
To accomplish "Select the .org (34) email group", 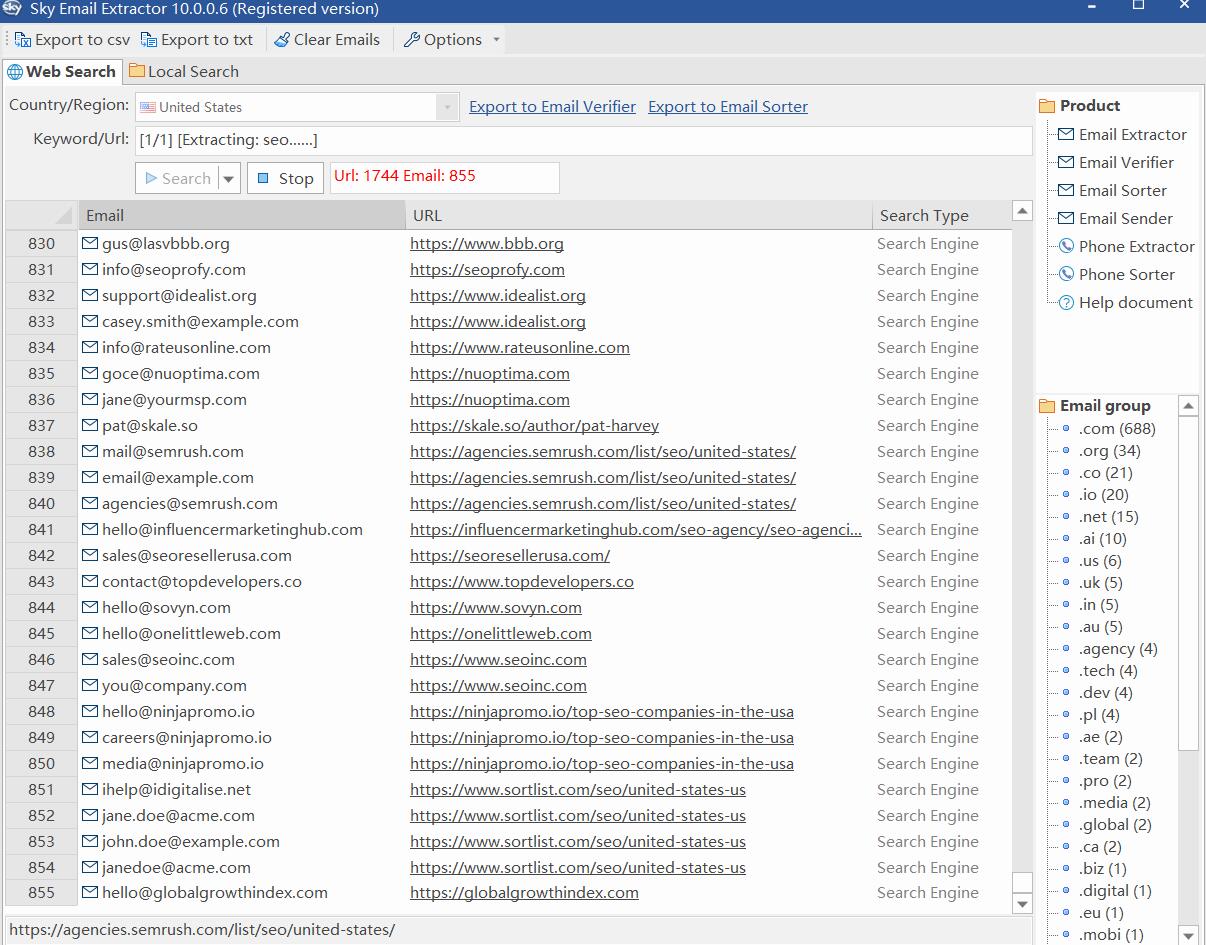I will [x=1109, y=450].
